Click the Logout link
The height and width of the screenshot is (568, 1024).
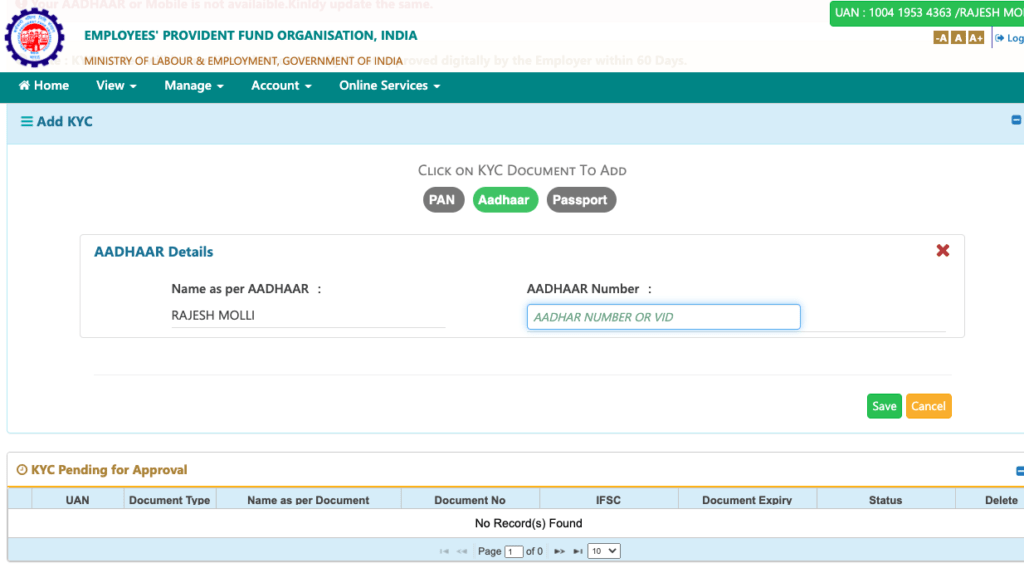[x=1010, y=38]
